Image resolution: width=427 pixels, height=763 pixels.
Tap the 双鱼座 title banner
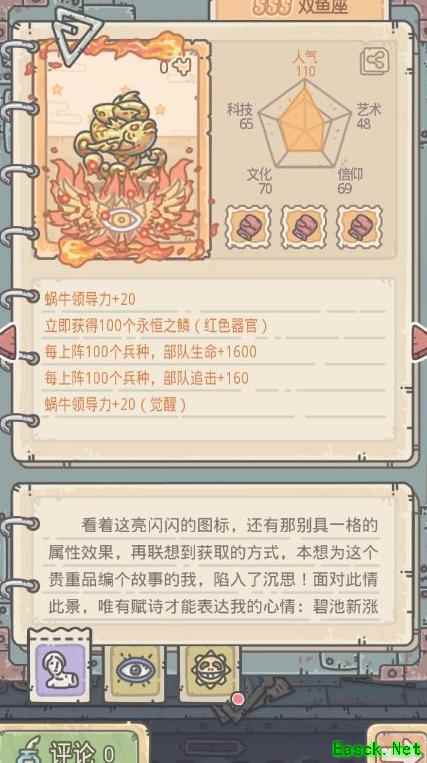pyautogui.click(x=299, y=9)
